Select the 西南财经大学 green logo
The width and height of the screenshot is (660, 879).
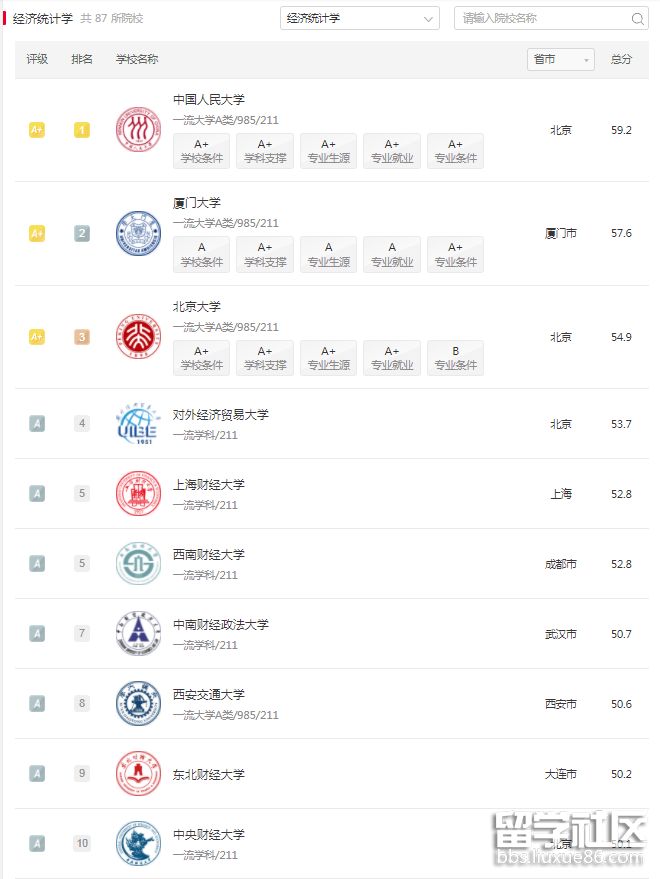click(138, 563)
